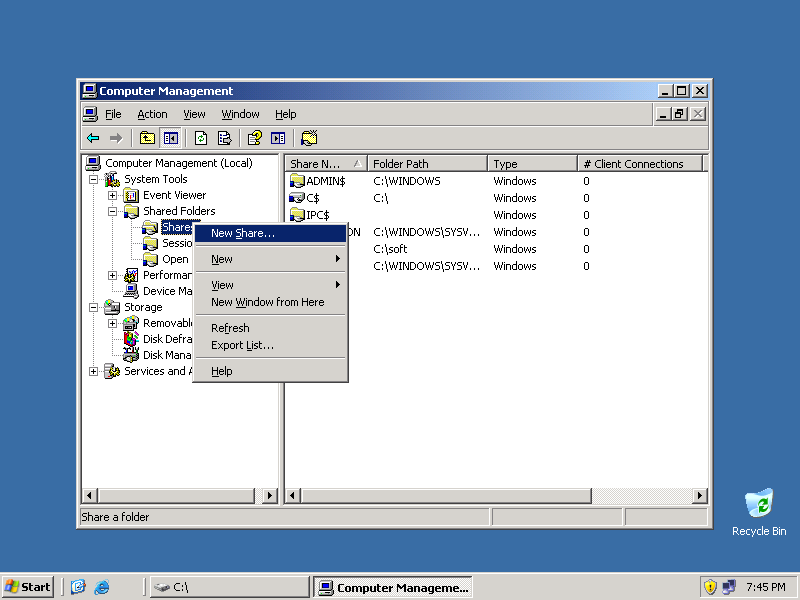Click the C:\soft folder path cell
Screen dimensions: 800x600
point(390,249)
